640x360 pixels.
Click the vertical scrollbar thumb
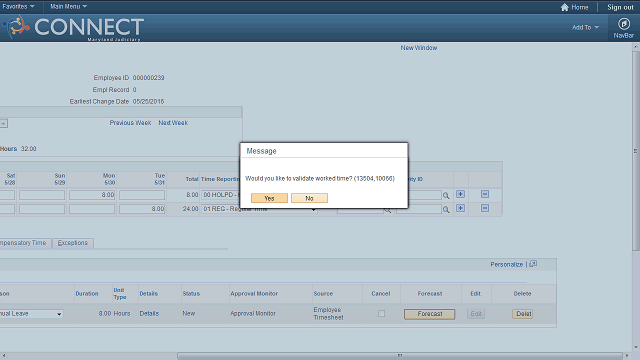[636, 151]
